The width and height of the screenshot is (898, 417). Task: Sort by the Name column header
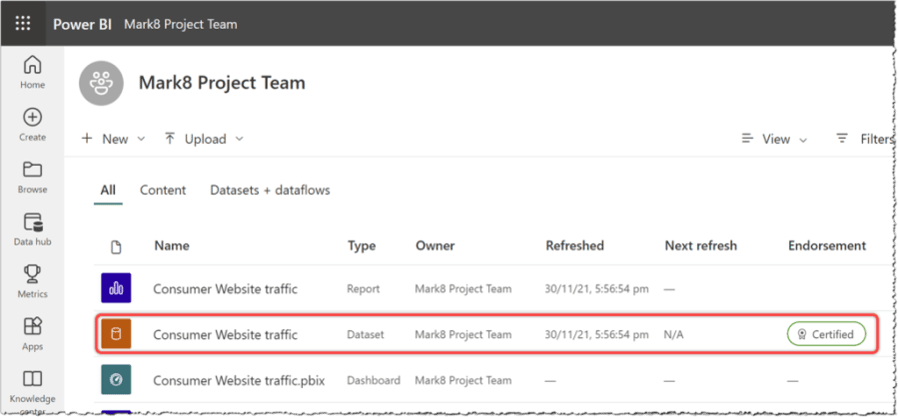pyautogui.click(x=172, y=246)
